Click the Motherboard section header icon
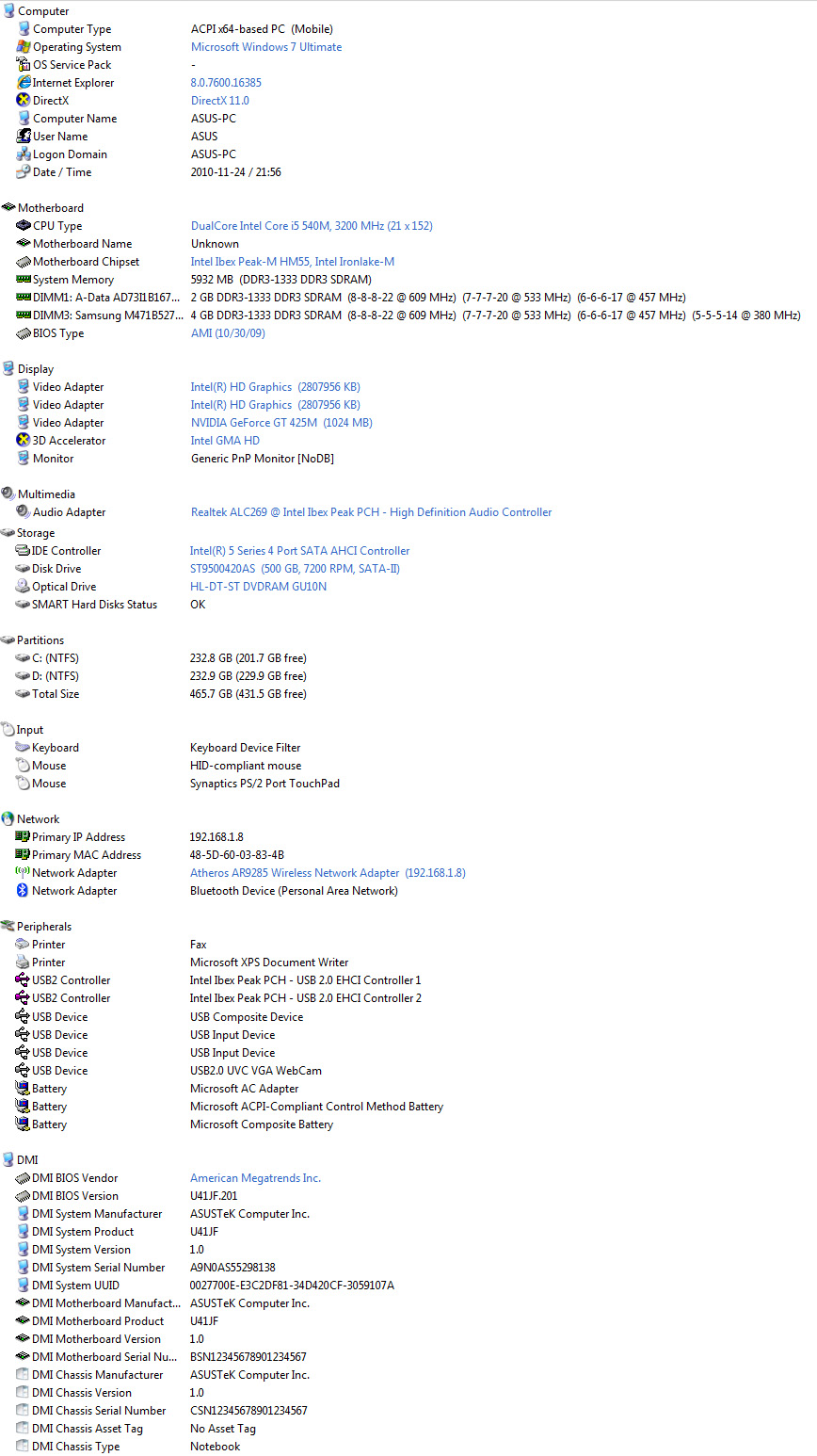Screen dimensions: 817x1456 click(8, 208)
